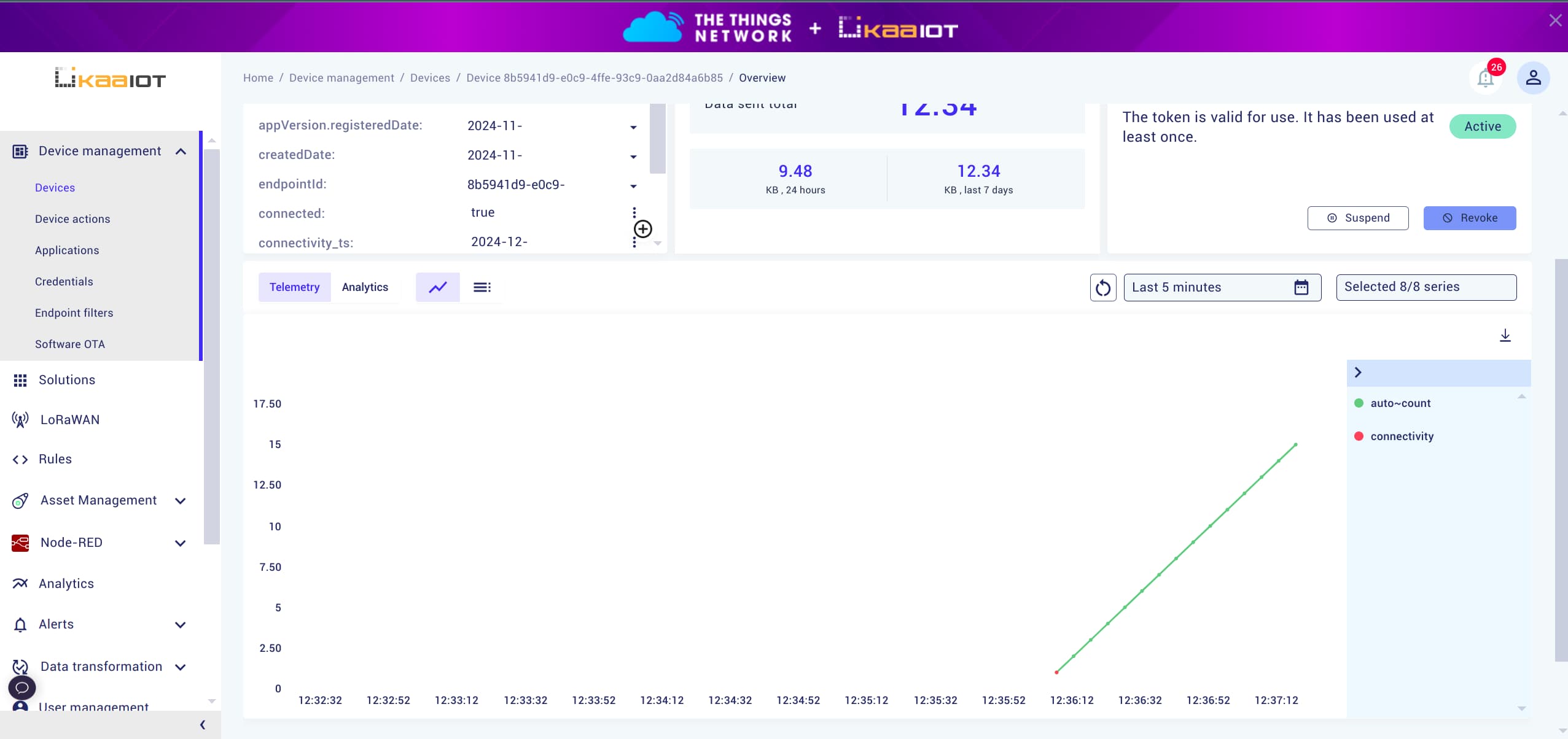
Task: Click the Revoke token button
Action: point(1470,217)
